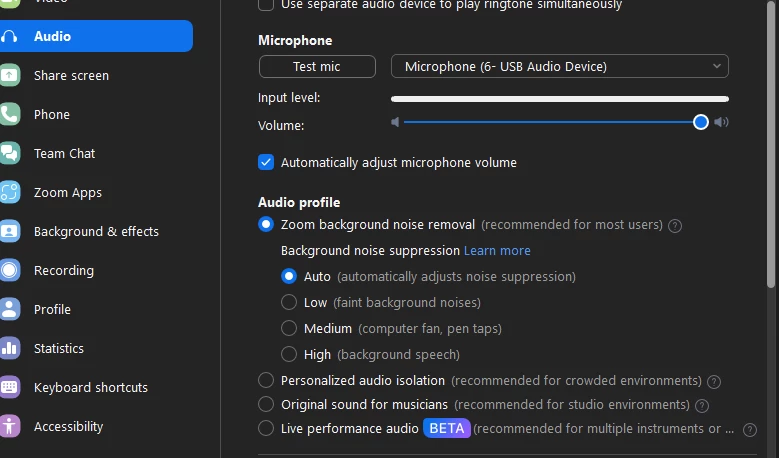
Task: Click the Audio headphones icon
Action: pyautogui.click(x=9, y=36)
